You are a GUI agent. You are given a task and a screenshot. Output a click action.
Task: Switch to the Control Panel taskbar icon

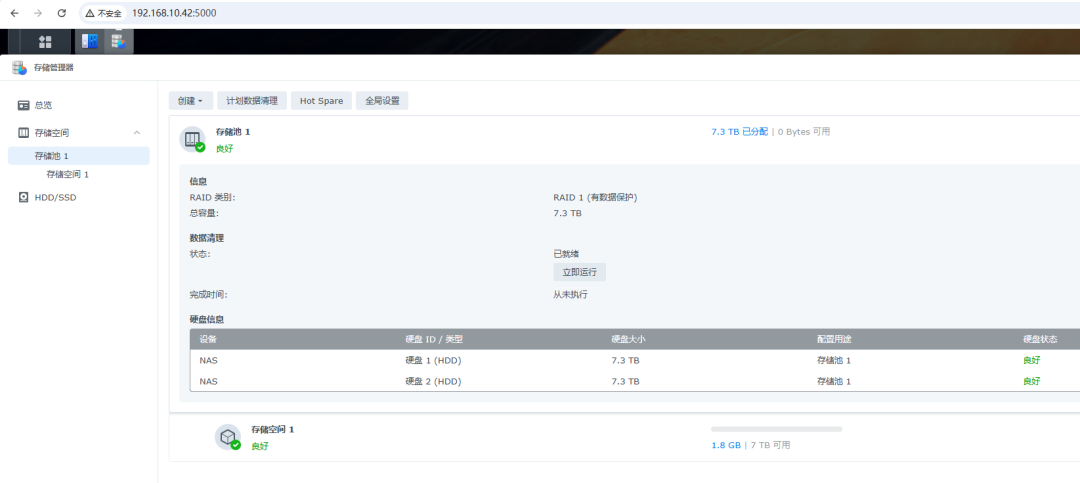coord(90,41)
